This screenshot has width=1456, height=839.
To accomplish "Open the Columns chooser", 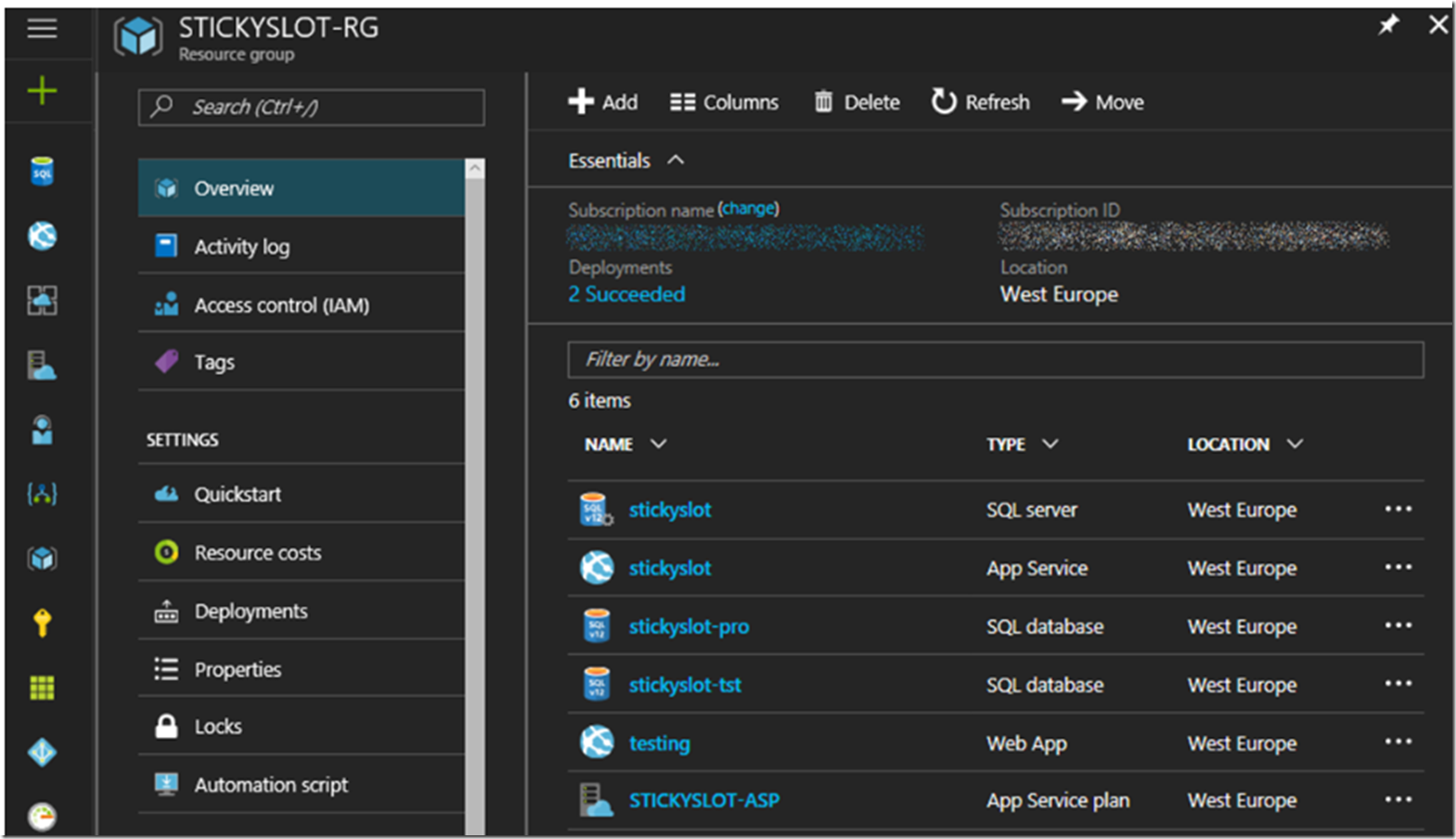I will pyautogui.click(x=725, y=102).
